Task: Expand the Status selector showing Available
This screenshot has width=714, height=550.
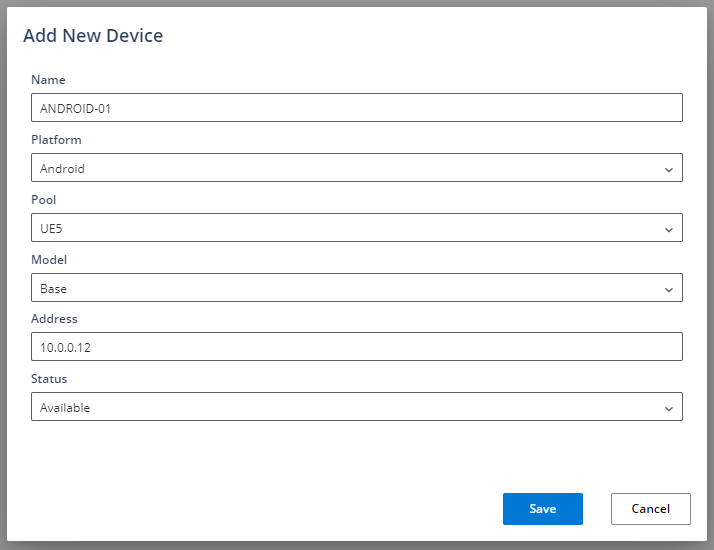Action: (x=340, y=407)
